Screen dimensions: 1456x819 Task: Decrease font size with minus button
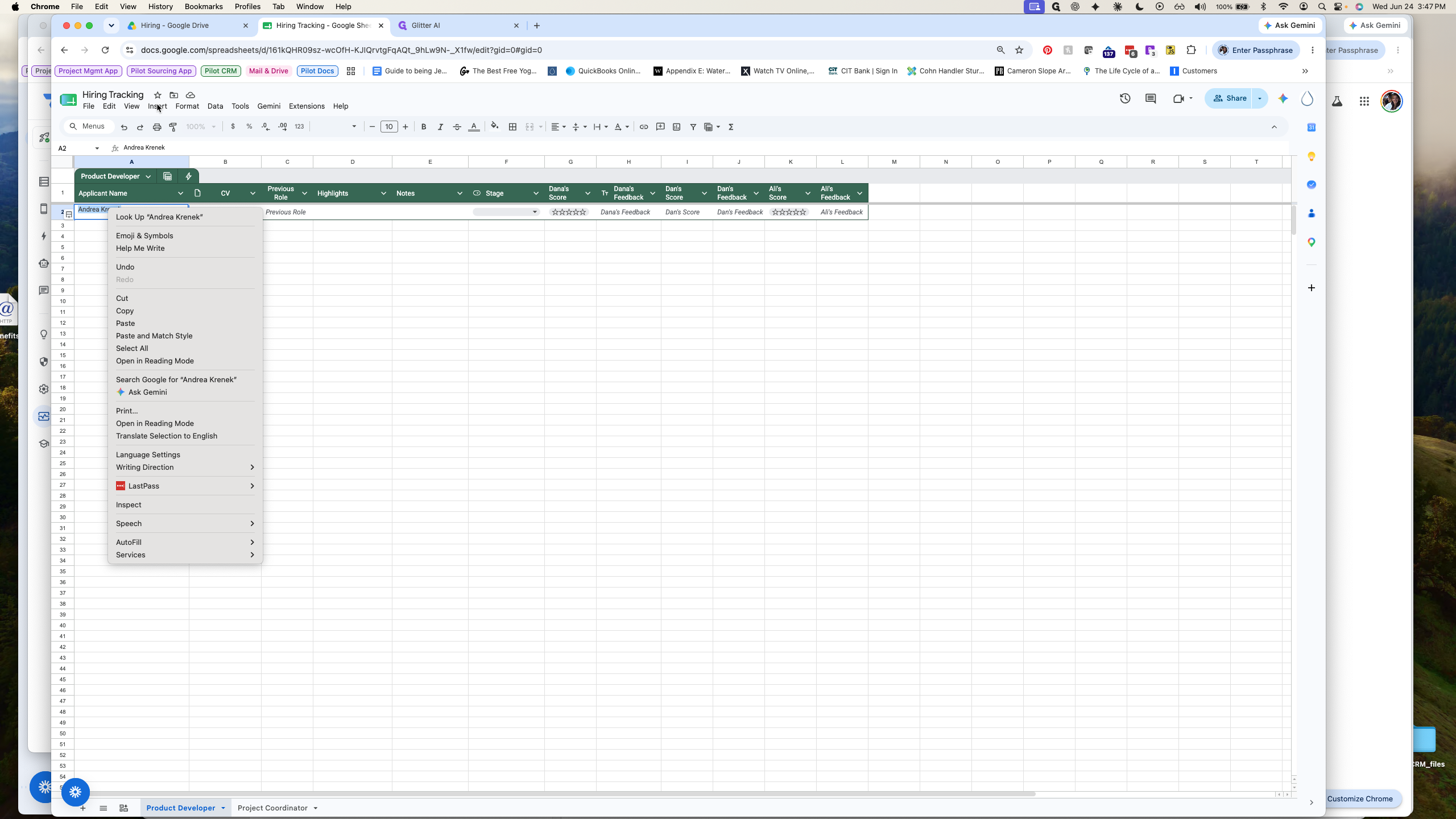(x=373, y=127)
